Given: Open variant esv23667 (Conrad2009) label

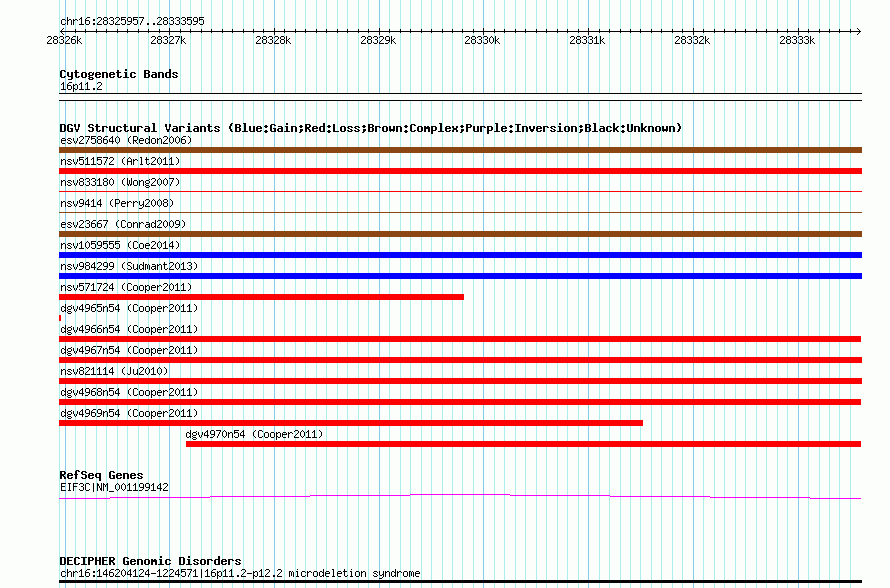Looking at the screenshot, I should (123, 224).
